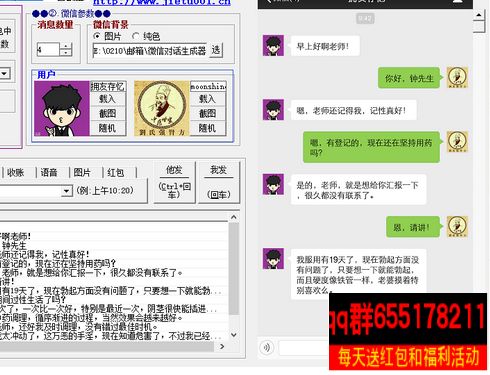Click the sender avatar beside the first chat message
This screenshot has width=490, height=375.
[273, 45]
